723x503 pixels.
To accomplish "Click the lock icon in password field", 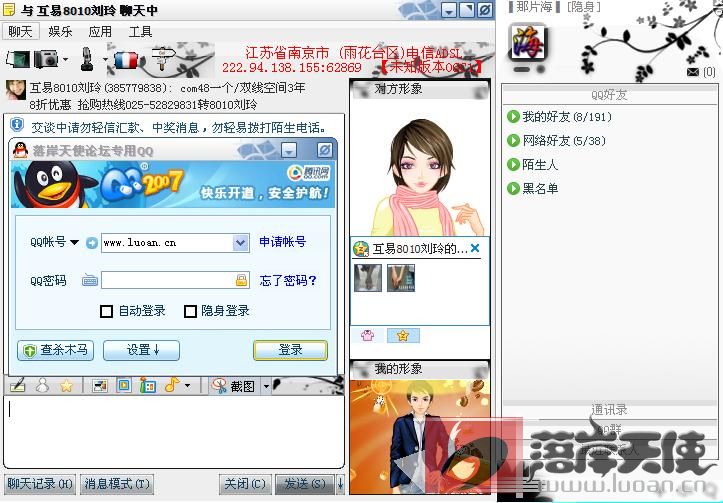I will (242, 280).
